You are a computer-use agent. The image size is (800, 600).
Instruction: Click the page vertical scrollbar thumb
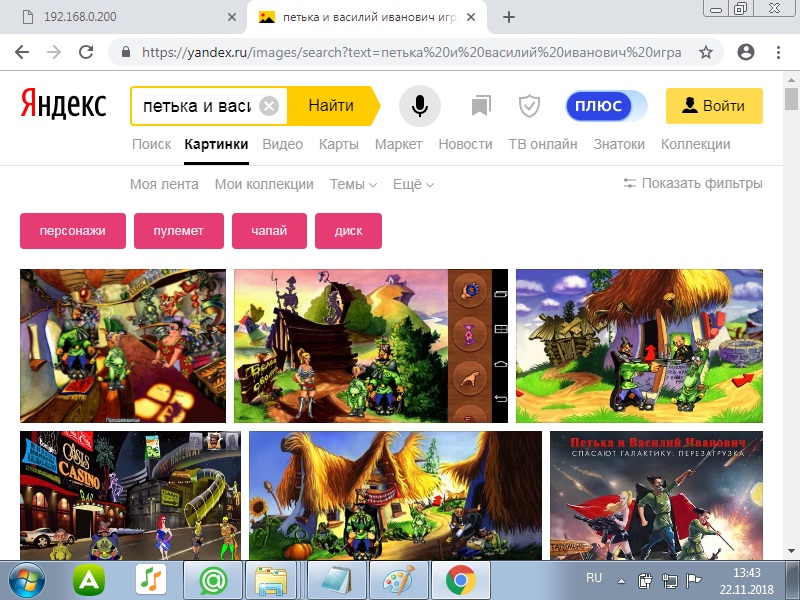tap(791, 98)
